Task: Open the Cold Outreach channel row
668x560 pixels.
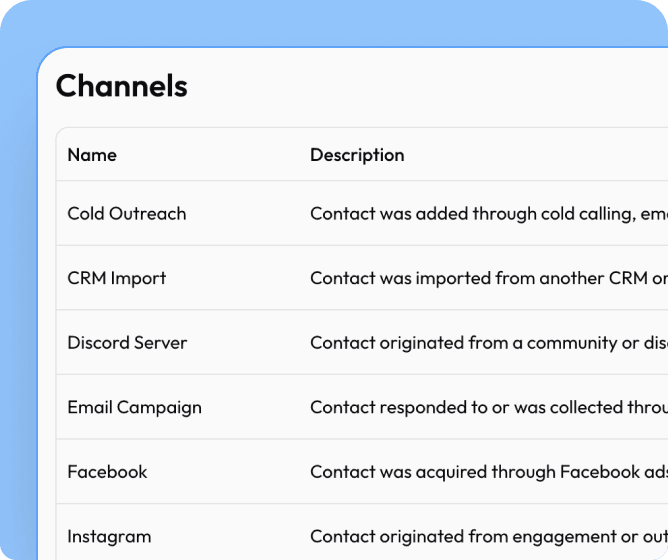Action: [x=362, y=213]
